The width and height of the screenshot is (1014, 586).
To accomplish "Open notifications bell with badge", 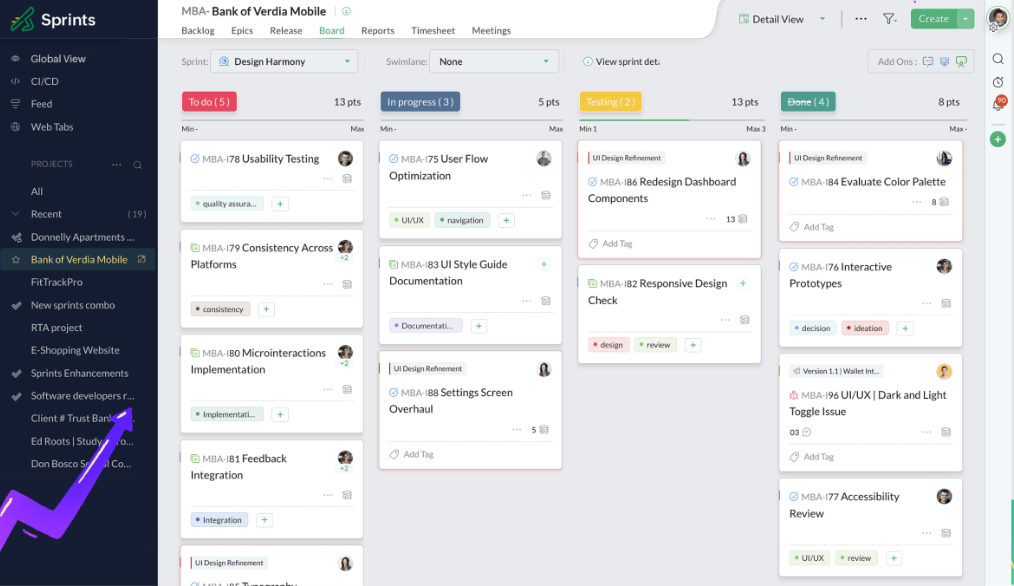I will pyautogui.click(x=998, y=103).
